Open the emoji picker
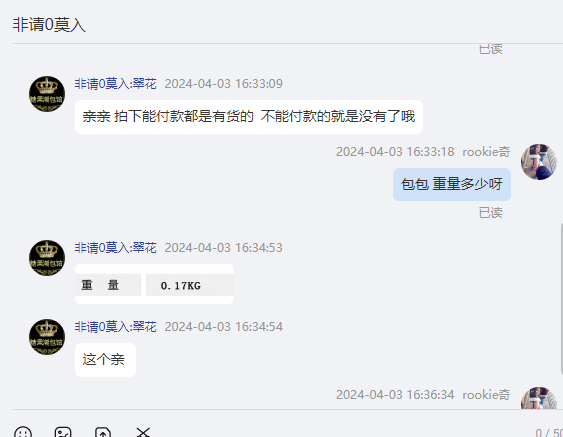 (23, 432)
